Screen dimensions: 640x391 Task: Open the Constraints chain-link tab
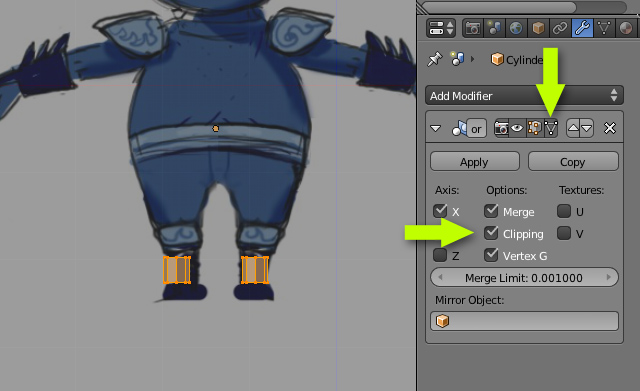[x=560, y=28]
